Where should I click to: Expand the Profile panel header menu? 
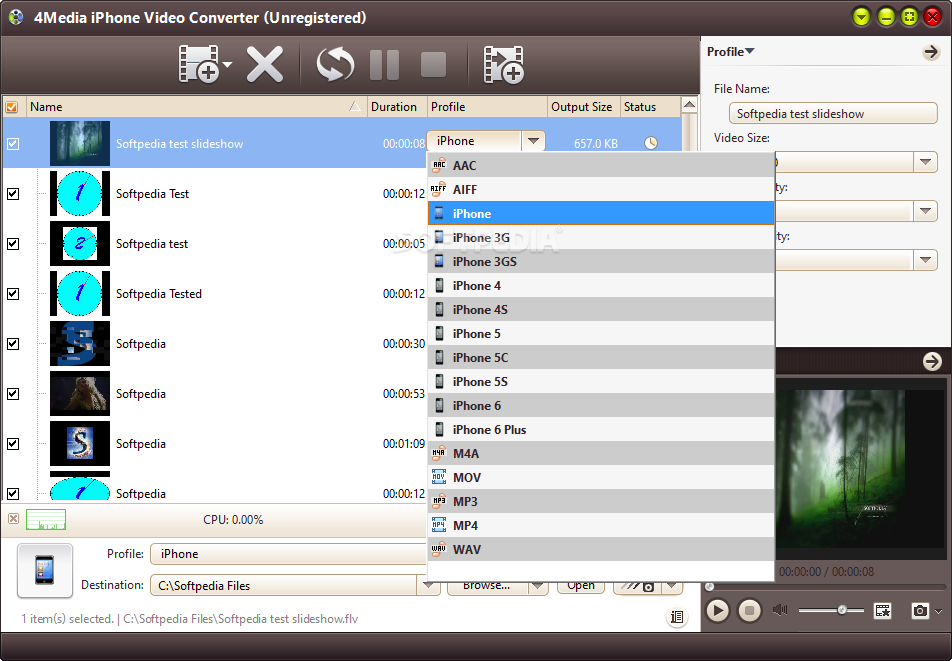tap(730, 52)
